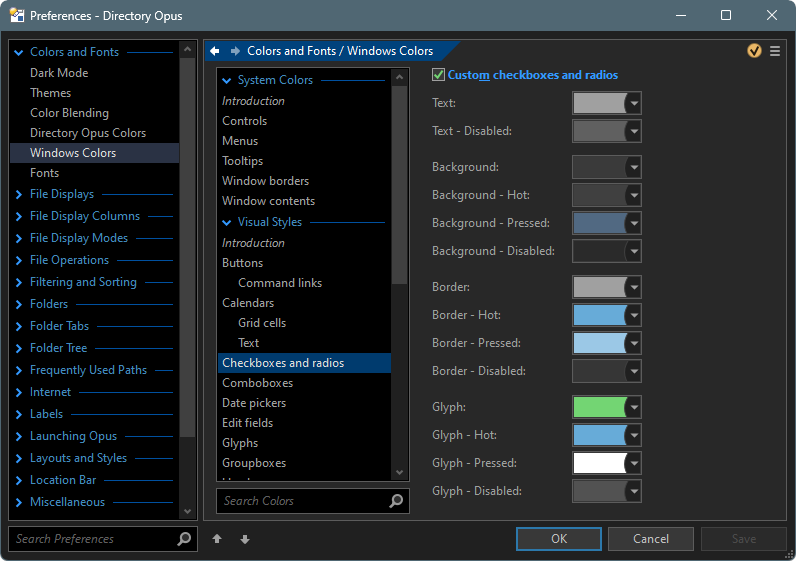
Task: Click the colors list scrollbar up arrow
Action: 400,77
